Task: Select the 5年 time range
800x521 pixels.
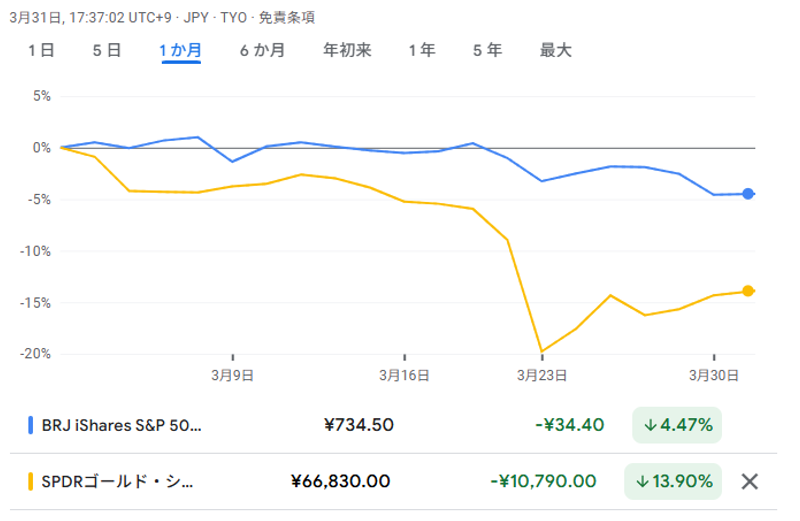Action: click(x=488, y=50)
